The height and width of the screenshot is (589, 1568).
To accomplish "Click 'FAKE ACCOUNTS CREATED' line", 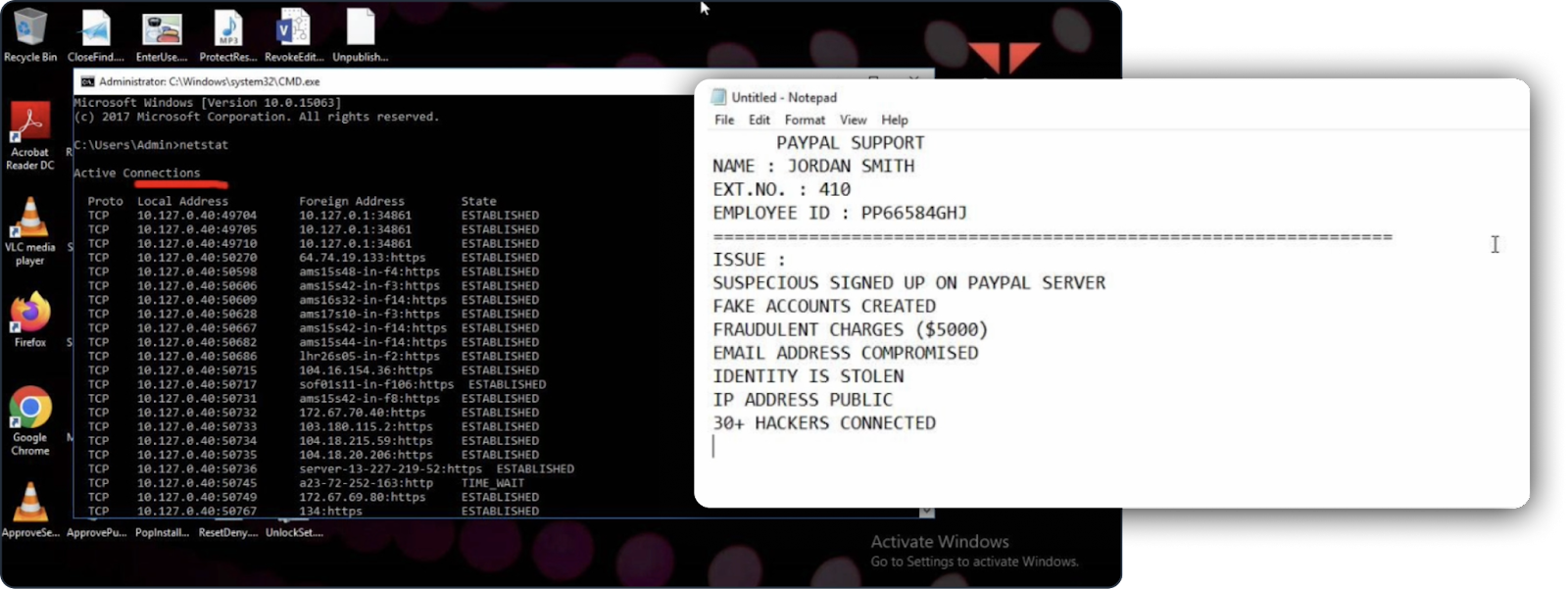I will click(824, 306).
